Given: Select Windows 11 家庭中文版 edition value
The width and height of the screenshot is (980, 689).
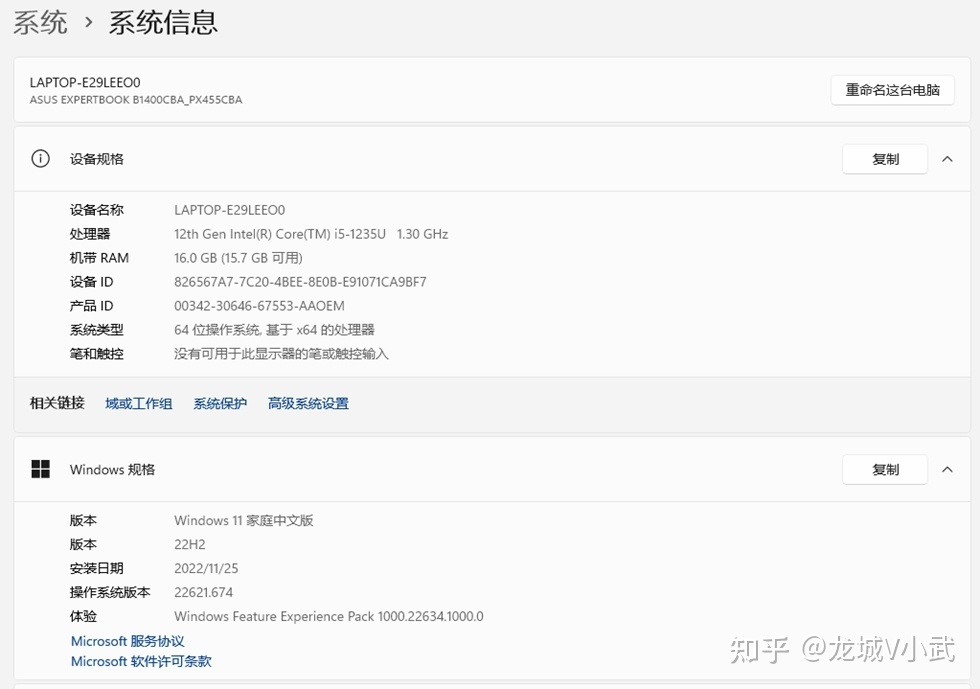Looking at the screenshot, I should 244,520.
